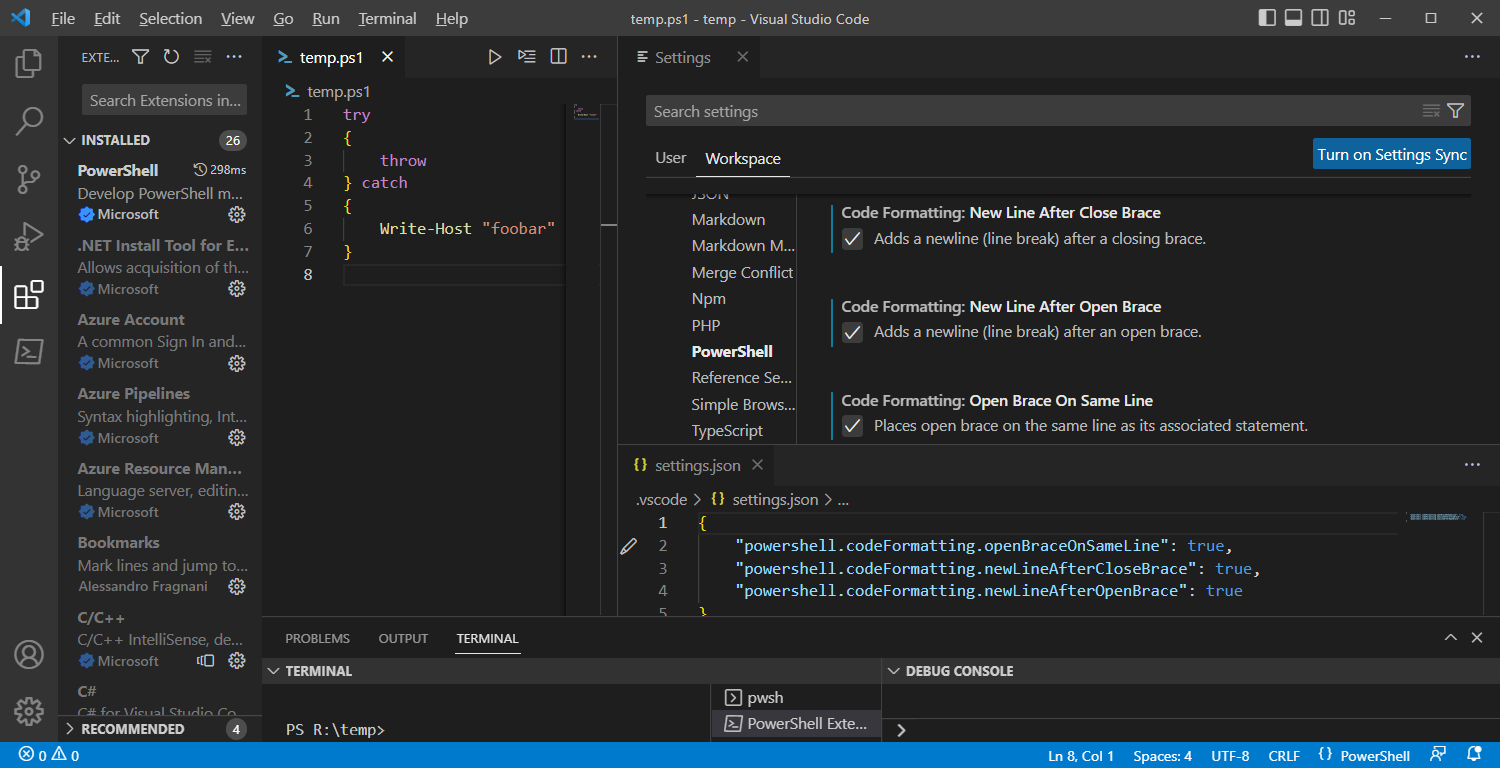Switch to the PROBLEMS tab
The image size is (1500, 768).
pyautogui.click(x=317, y=638)
